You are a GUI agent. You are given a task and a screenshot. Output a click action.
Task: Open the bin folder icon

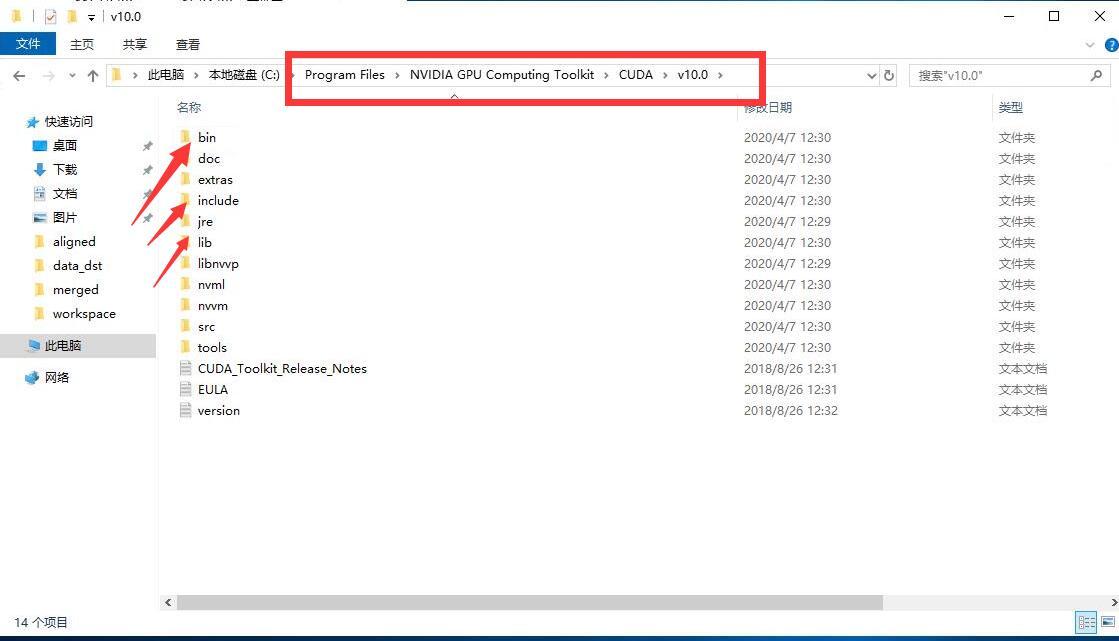tap(186, 136)
